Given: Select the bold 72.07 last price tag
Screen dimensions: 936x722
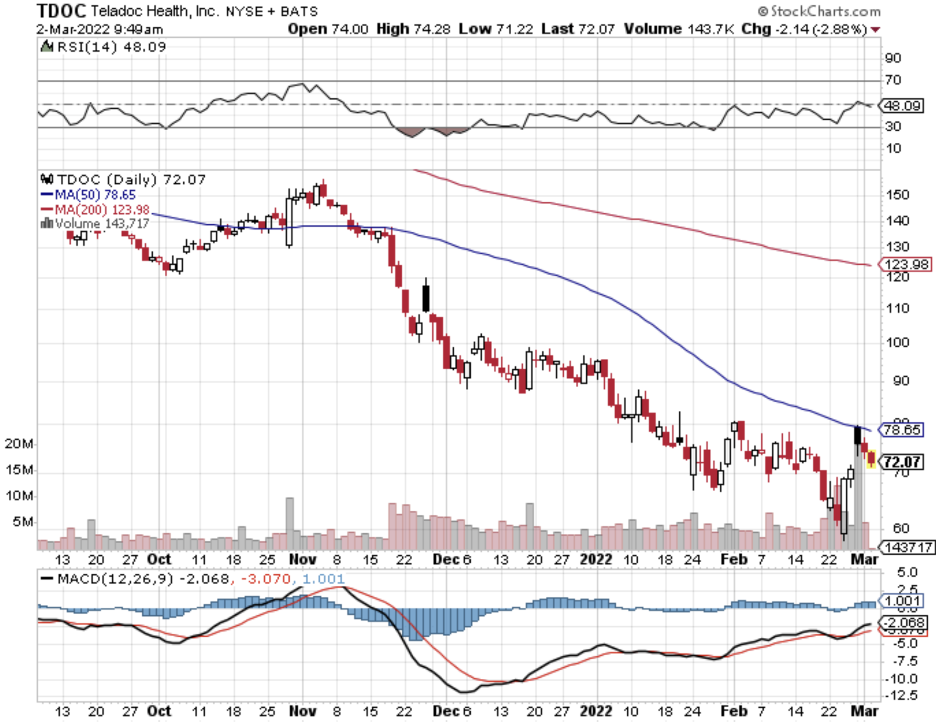Looking at the screenshot, I should click(901, 461).
